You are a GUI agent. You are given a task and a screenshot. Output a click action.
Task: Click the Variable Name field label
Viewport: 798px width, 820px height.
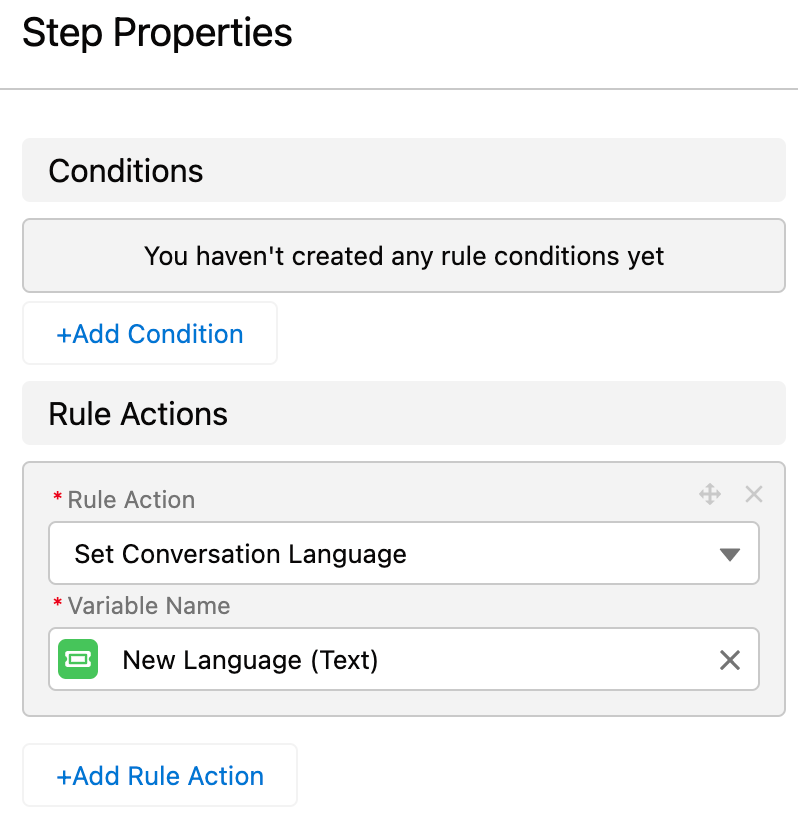(149, 606)
